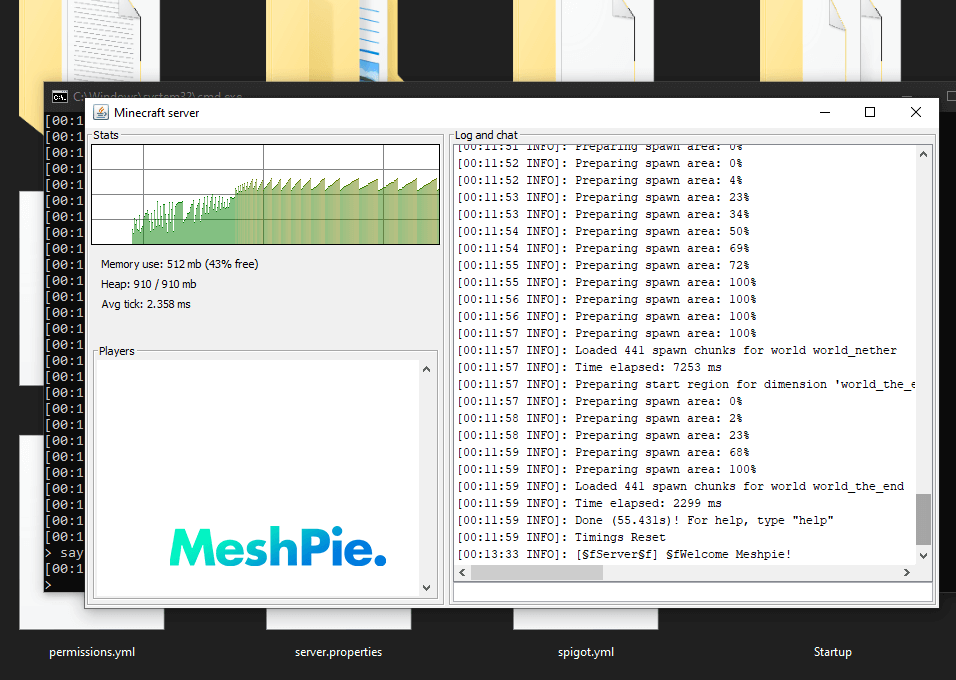The width and height of the screenshot is (956, 680).
Task: Click the 'Preparing spawn area: 4%' log line
Action: [599, 181]
